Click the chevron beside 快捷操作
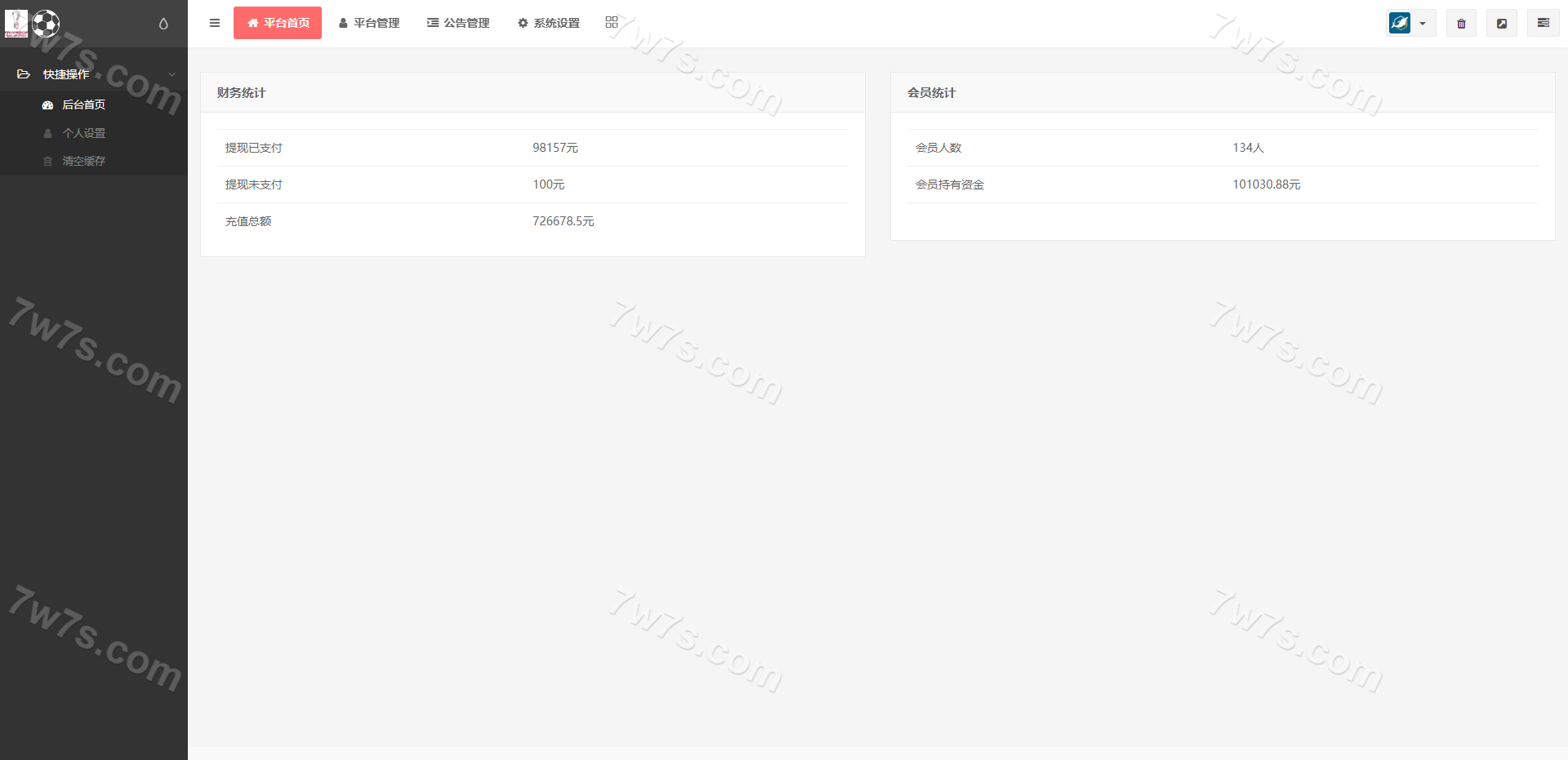 click(171, 74)
